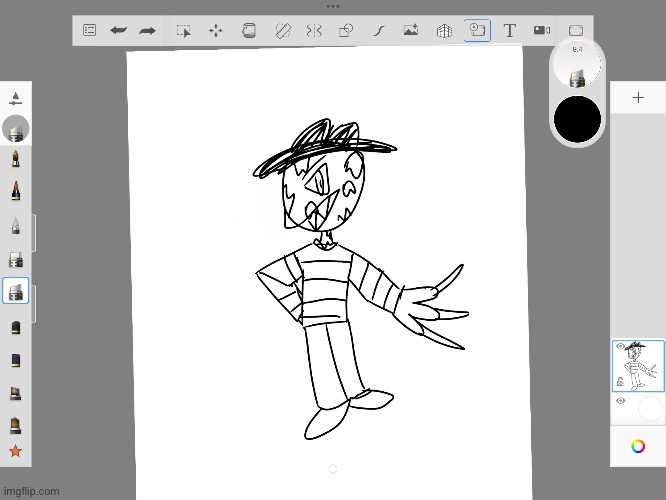Viewport: 666px width, 500px height.
Task: Undo the last stroke
Action: [118, 31]
